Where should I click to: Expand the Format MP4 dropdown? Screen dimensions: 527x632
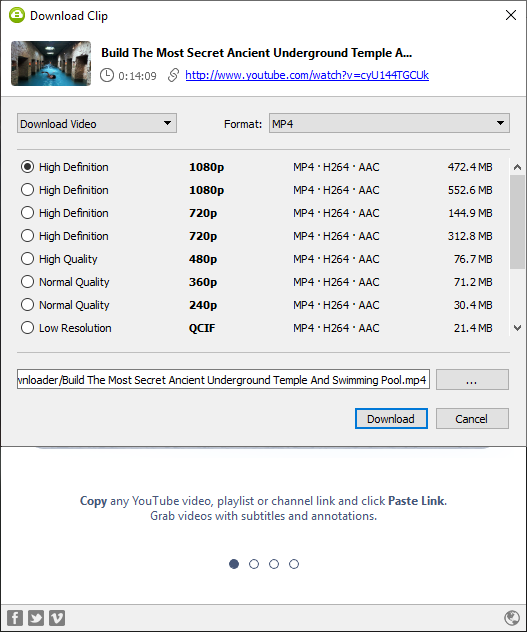389,123
